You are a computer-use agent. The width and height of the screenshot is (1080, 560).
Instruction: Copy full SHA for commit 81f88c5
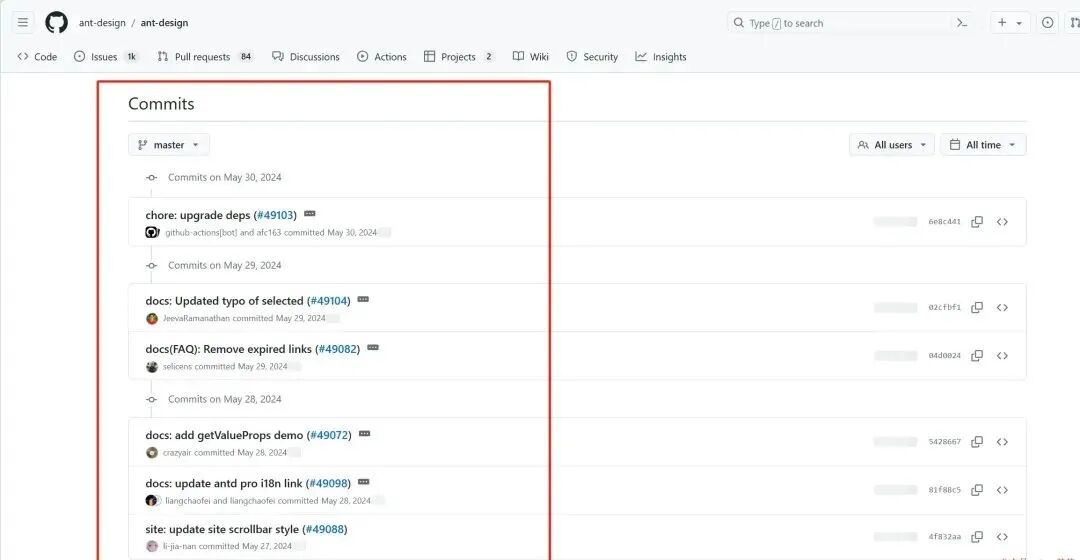tap(977, 490)
